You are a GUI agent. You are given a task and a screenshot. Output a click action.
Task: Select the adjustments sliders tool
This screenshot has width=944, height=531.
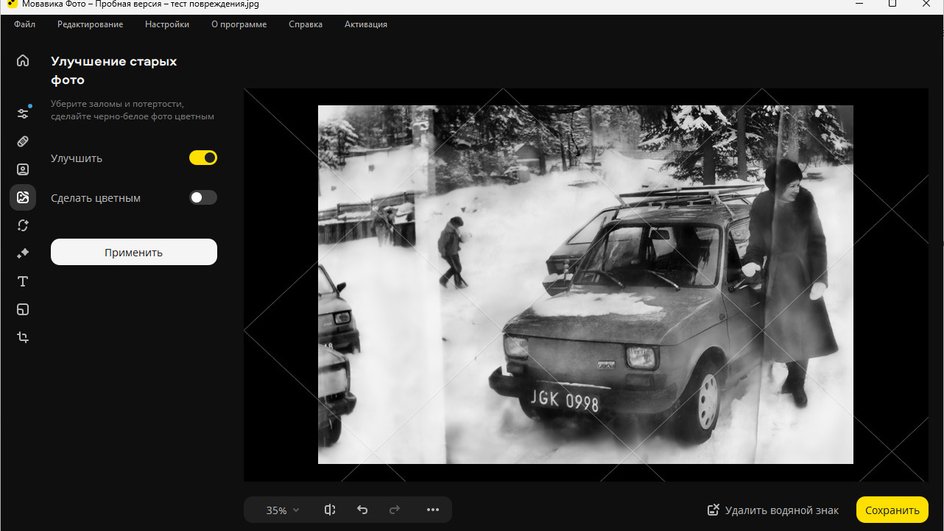click(x=23, y=113)
